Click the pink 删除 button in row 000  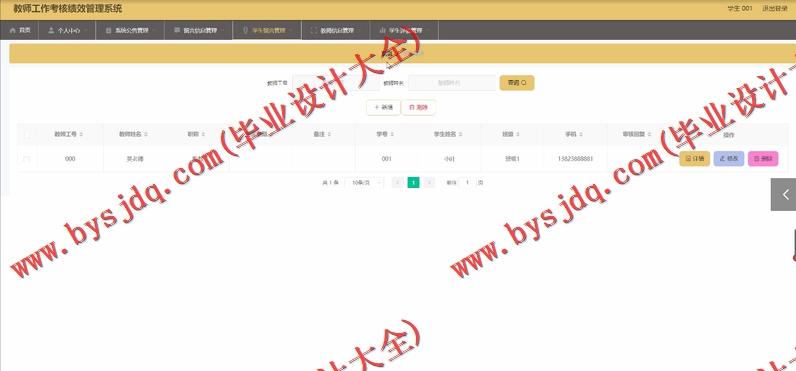pos(763,159)
